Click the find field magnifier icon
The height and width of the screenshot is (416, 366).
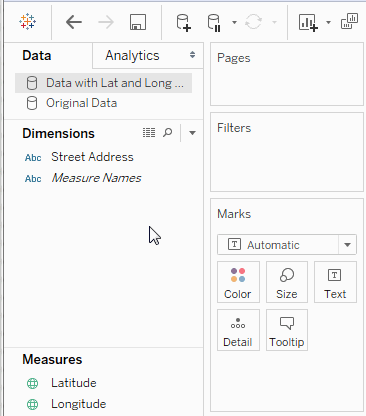tap(168, 133)
